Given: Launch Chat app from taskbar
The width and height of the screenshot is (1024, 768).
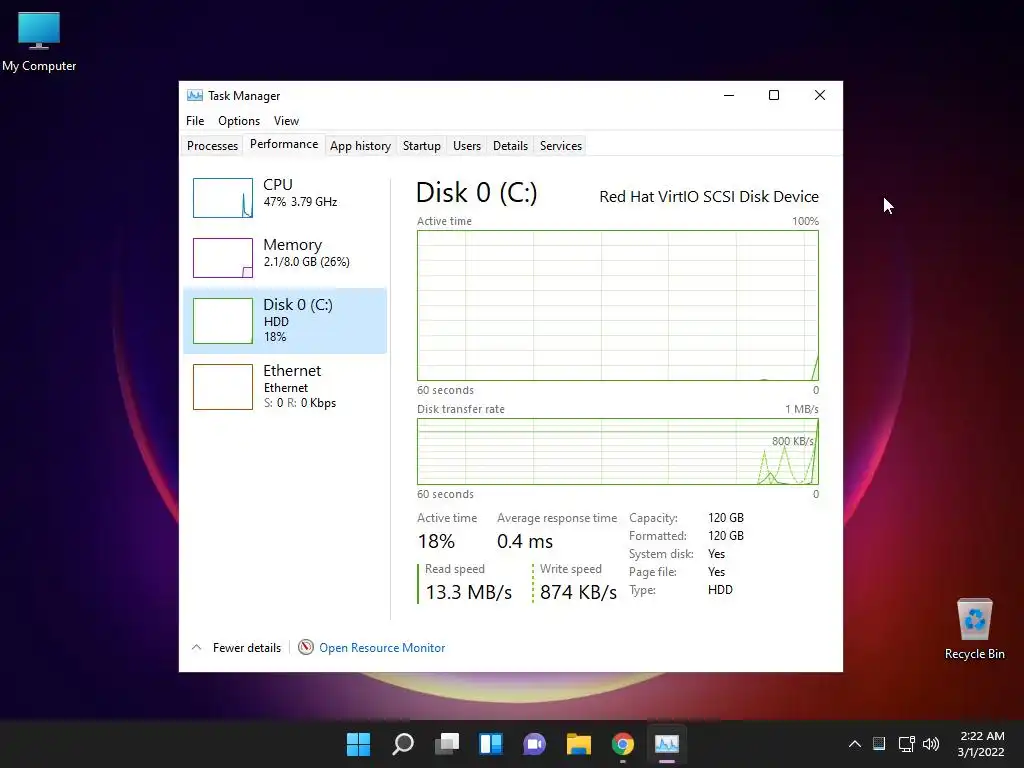Looking at the screenshot, I should [x=535, y=744].
